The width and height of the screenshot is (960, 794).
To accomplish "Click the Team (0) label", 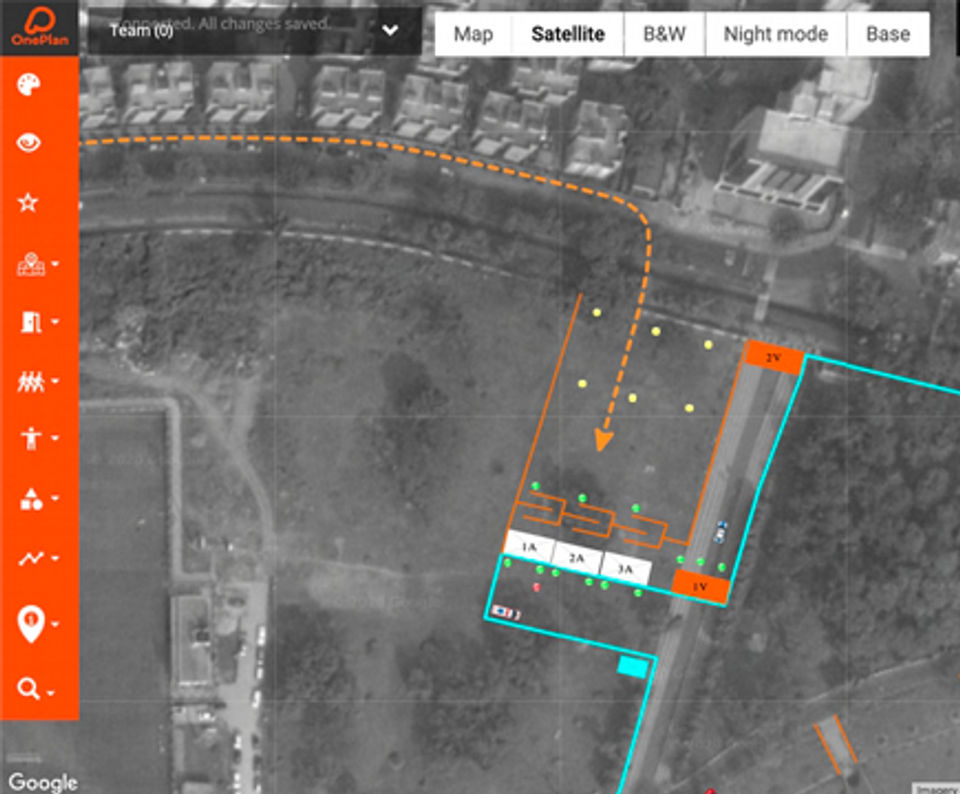I will (x=141, y=30).
